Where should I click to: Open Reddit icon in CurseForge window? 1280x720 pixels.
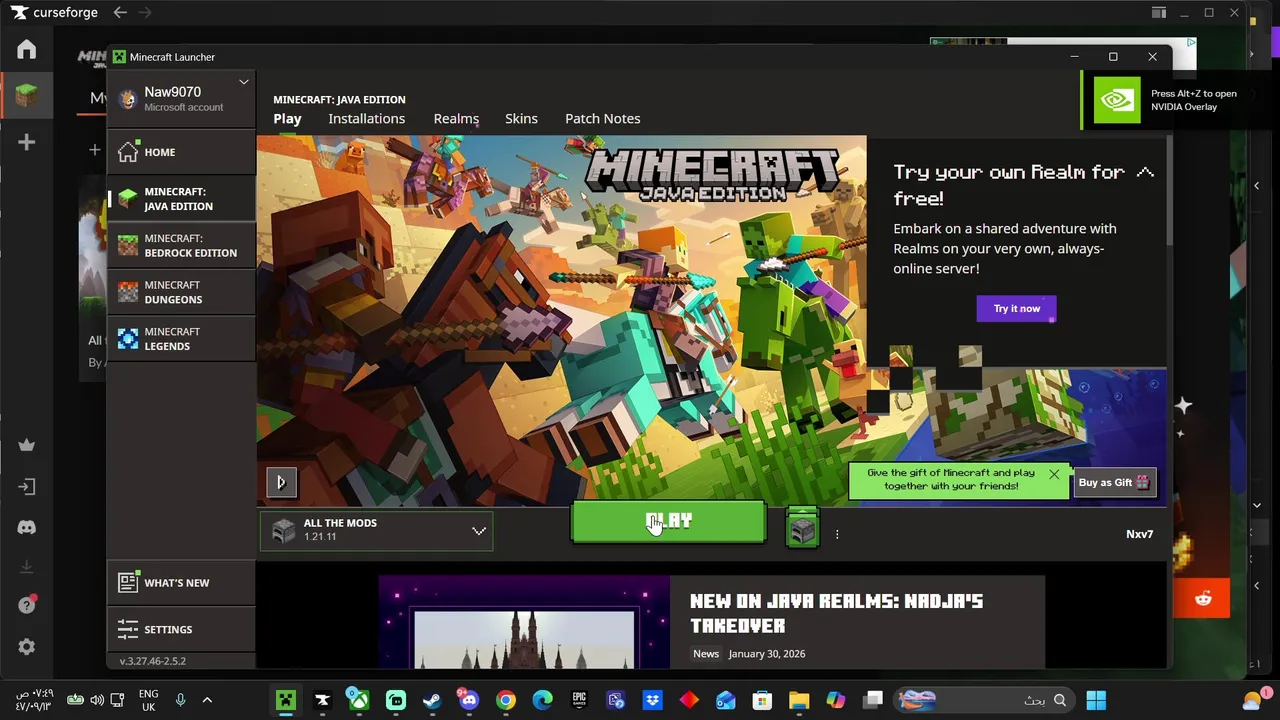click(x=1203, y=599)
